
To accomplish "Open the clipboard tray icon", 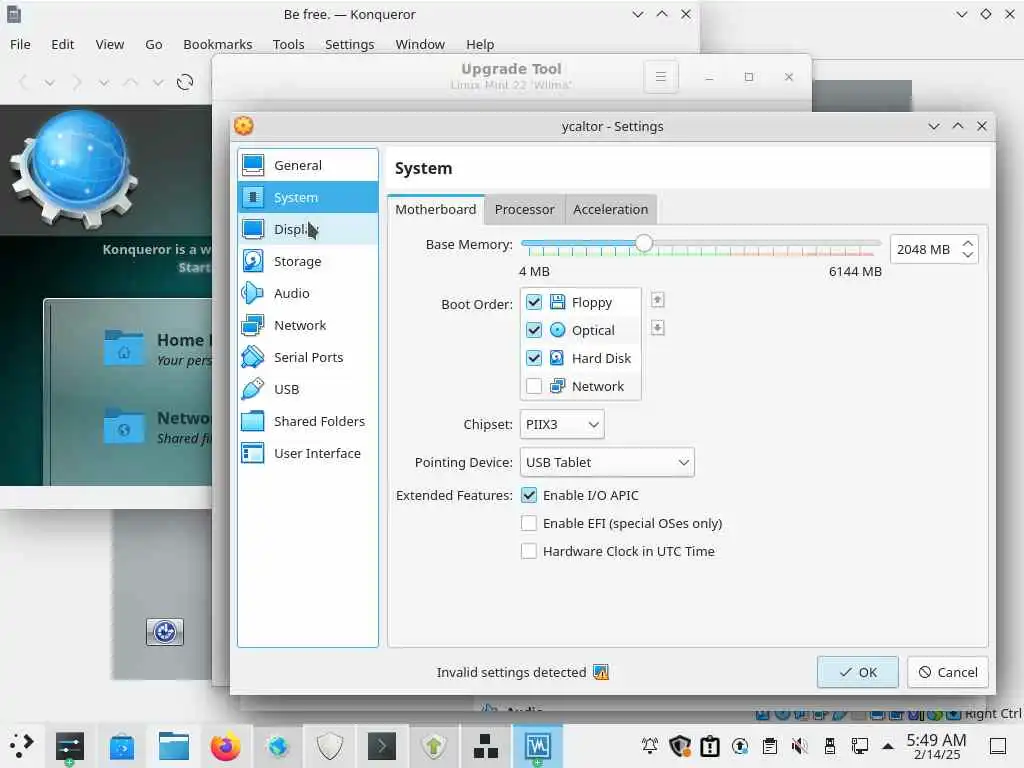I will [x=769, y=746].
